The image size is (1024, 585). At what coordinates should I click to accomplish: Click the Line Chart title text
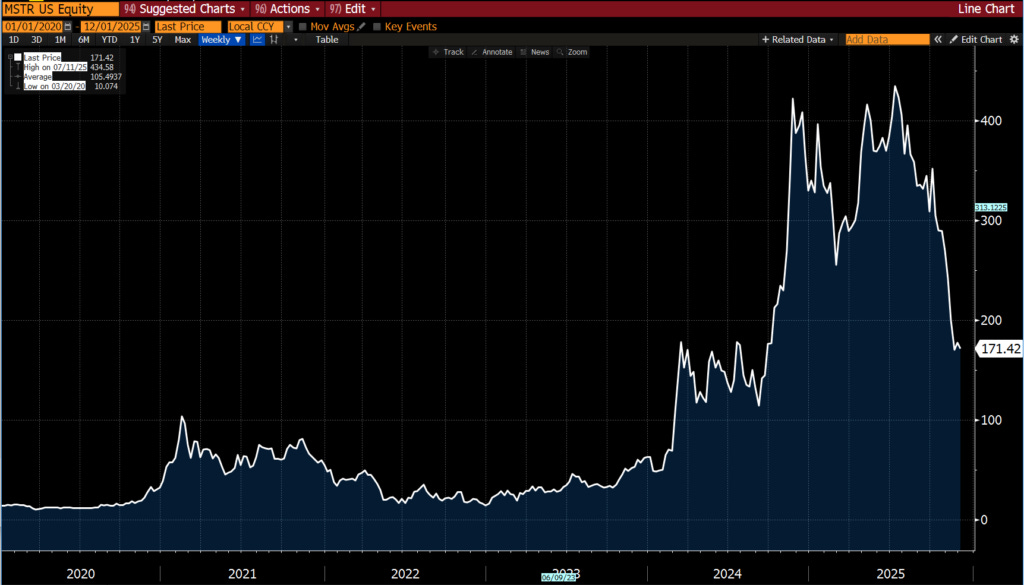(x=988, y=9)
